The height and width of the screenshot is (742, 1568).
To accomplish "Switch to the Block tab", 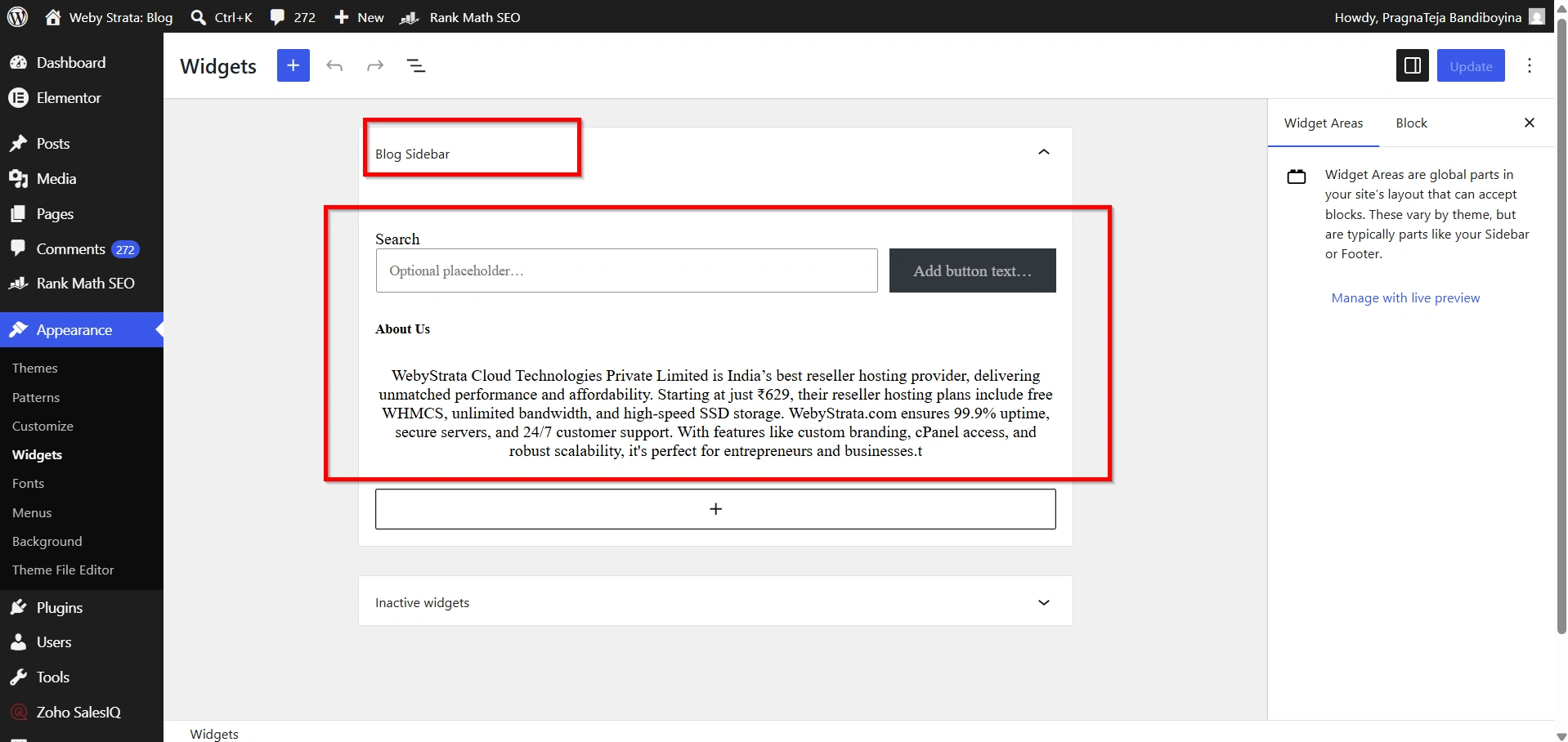I will (1411, 123).
